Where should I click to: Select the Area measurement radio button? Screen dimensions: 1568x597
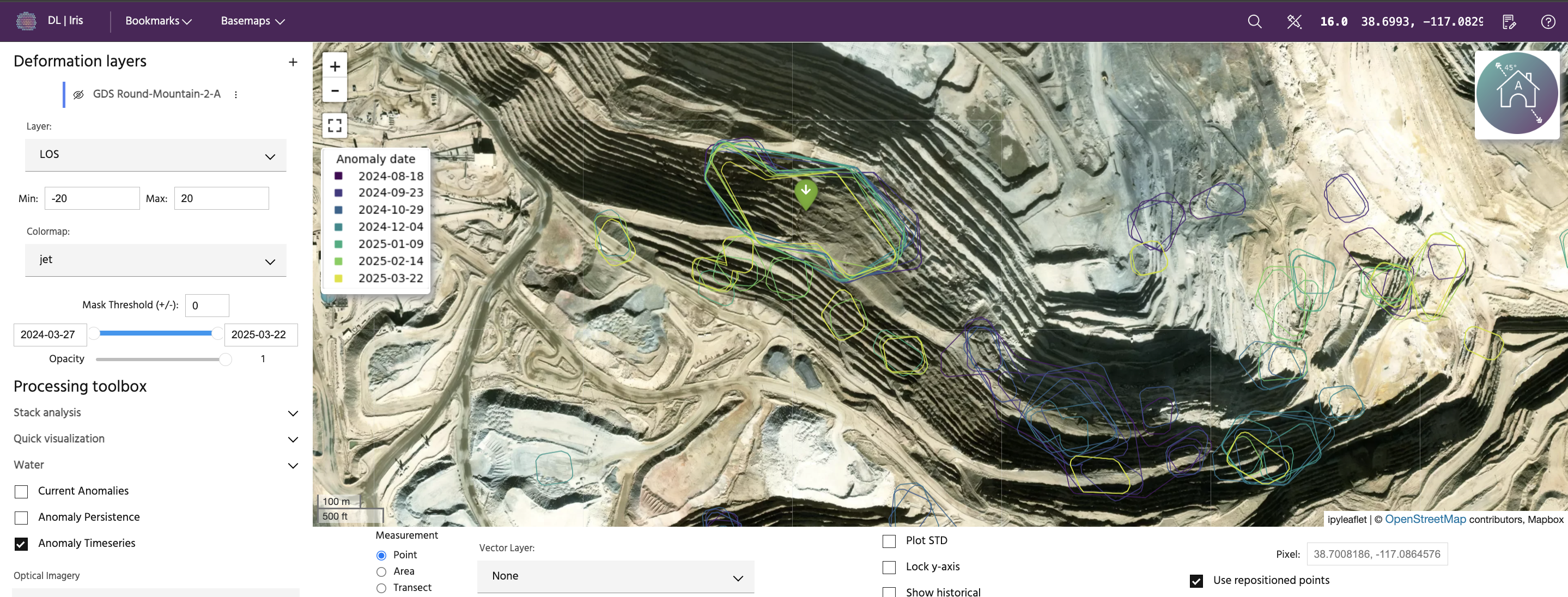tap(381, 571)
